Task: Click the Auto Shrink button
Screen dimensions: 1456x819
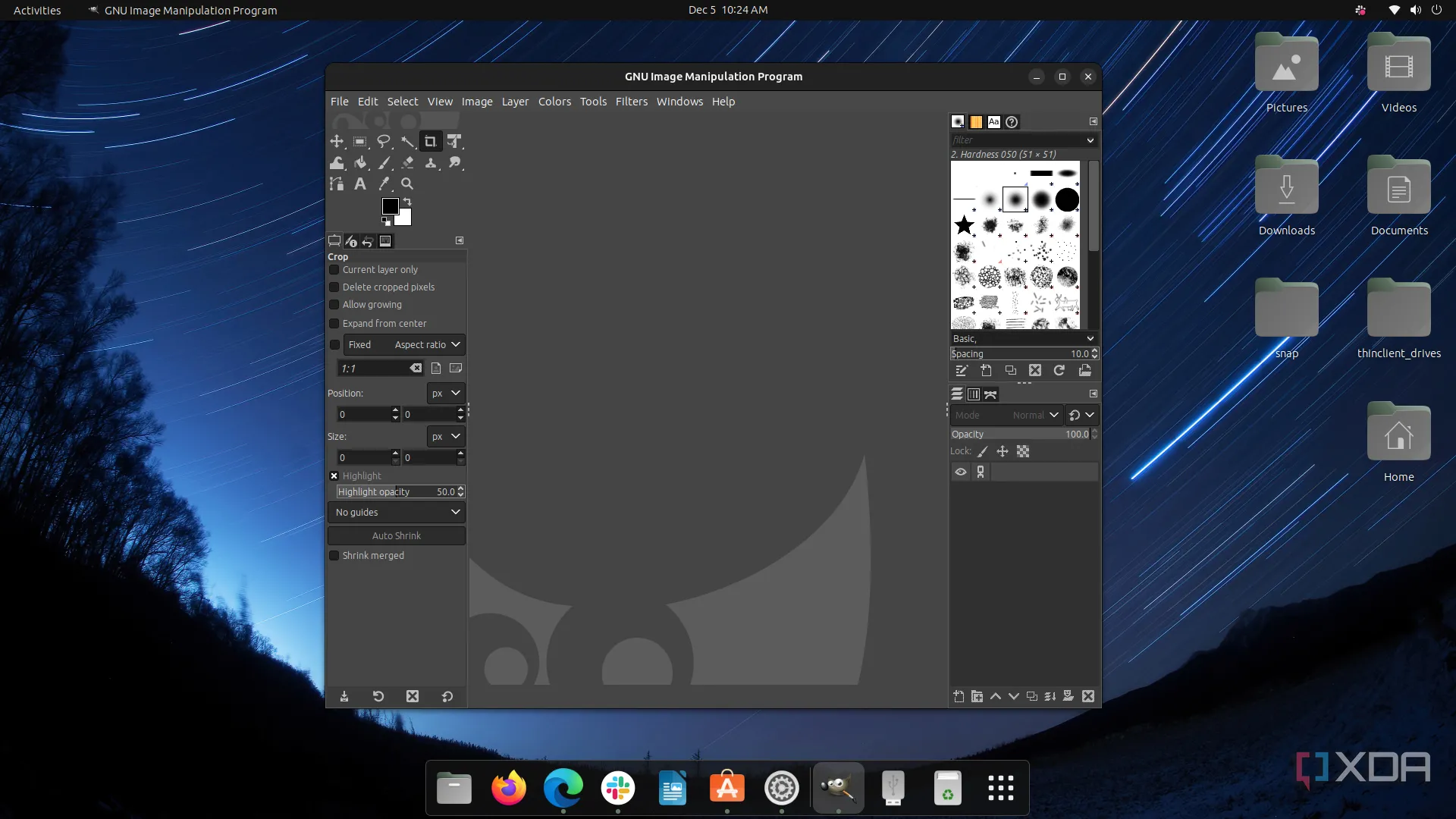Action: pos(397,536)
